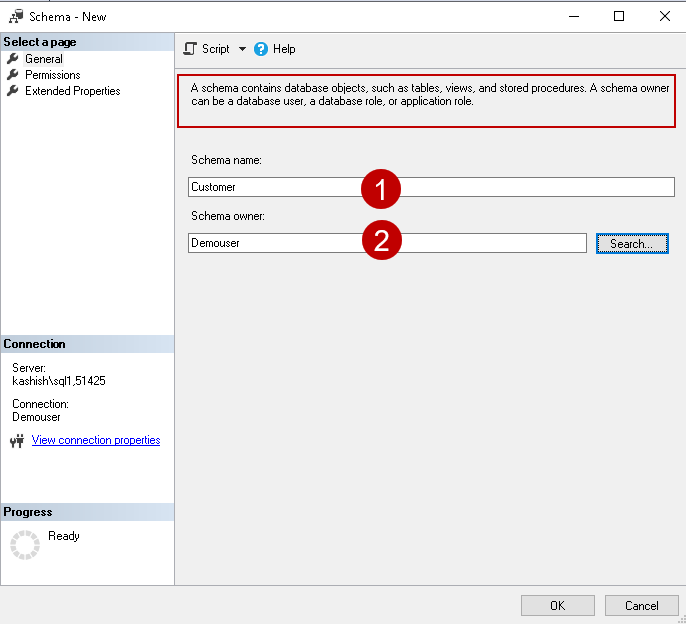
Task: Go to Extended Properties page
Action: click(x=73, y=91)
